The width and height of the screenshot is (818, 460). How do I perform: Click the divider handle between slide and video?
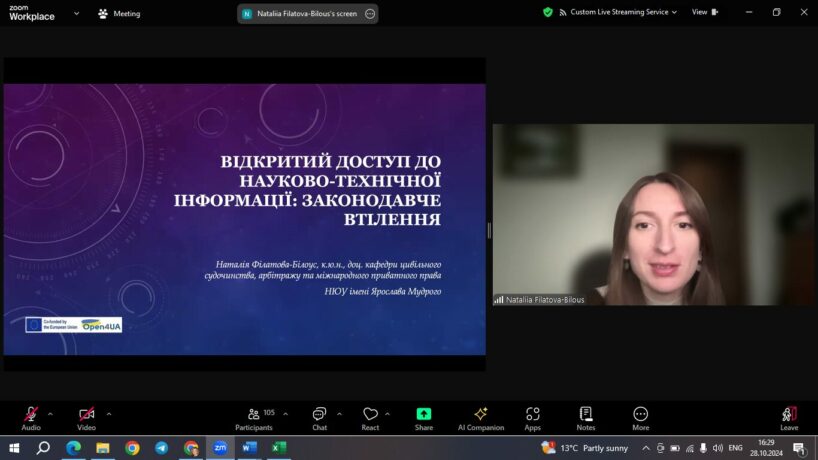point(489,230)
